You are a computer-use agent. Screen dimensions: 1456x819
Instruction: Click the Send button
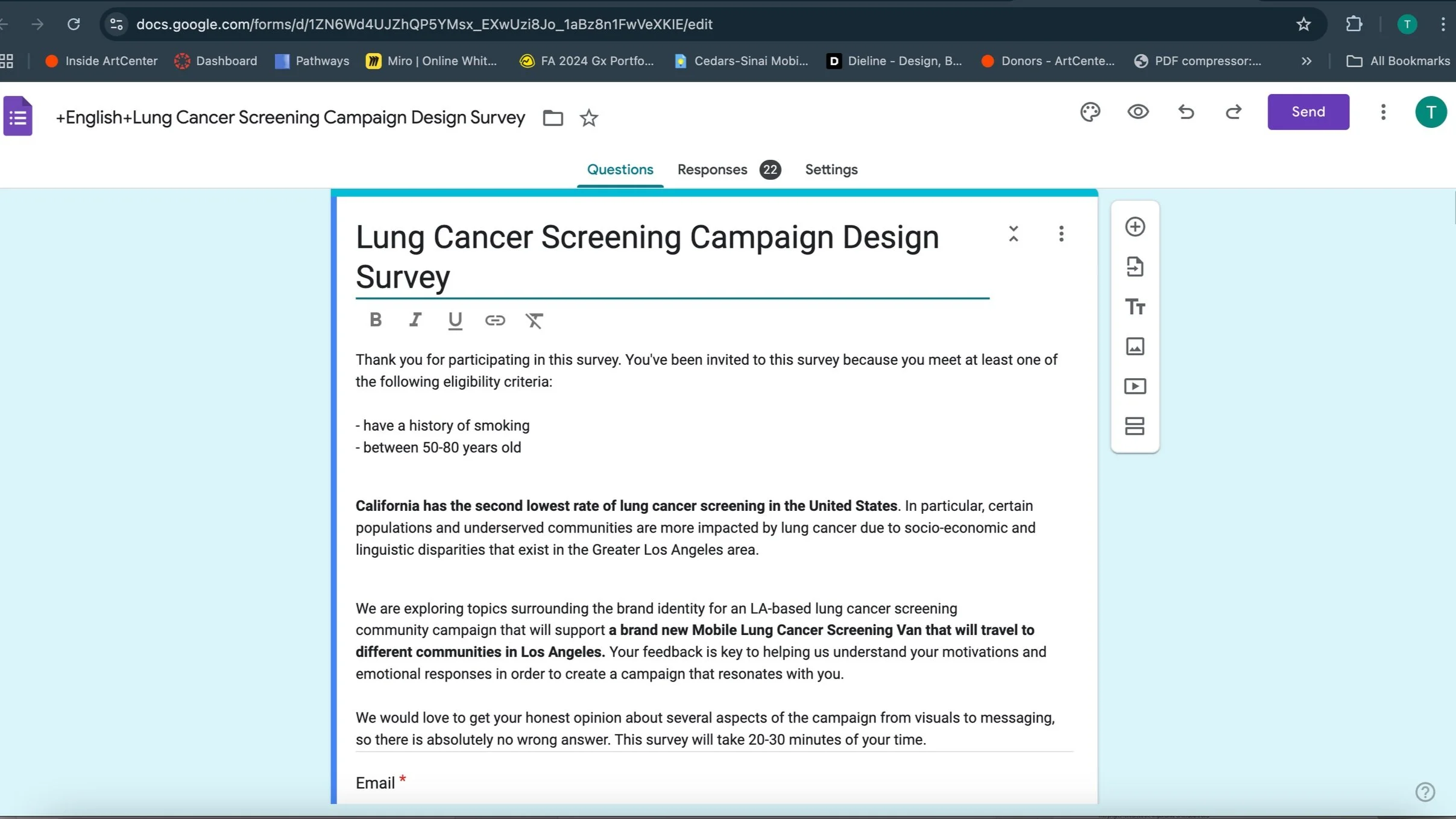(x=1308, y=112)
